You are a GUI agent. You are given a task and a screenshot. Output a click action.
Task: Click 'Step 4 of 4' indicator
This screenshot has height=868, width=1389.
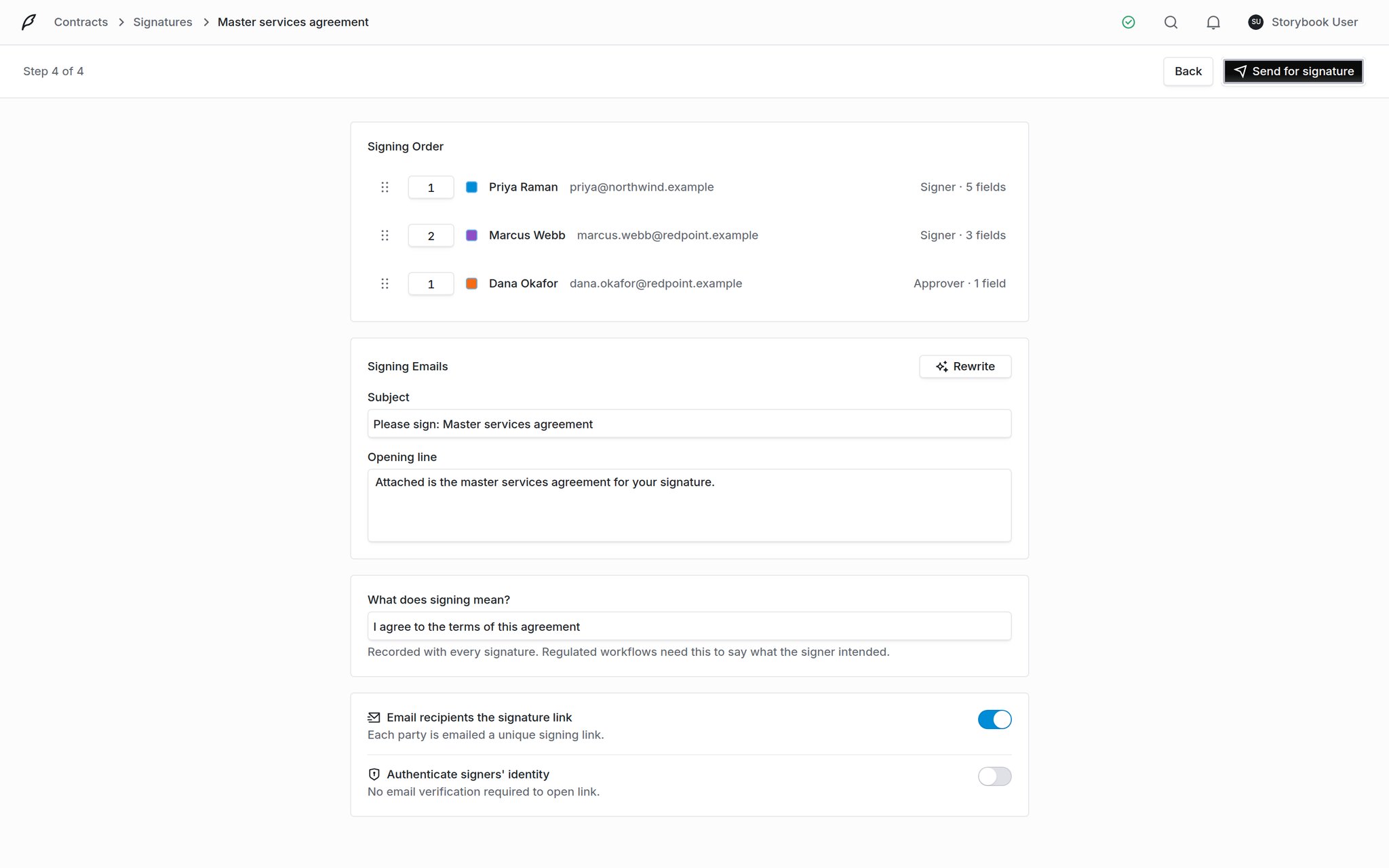click(54, 71)
